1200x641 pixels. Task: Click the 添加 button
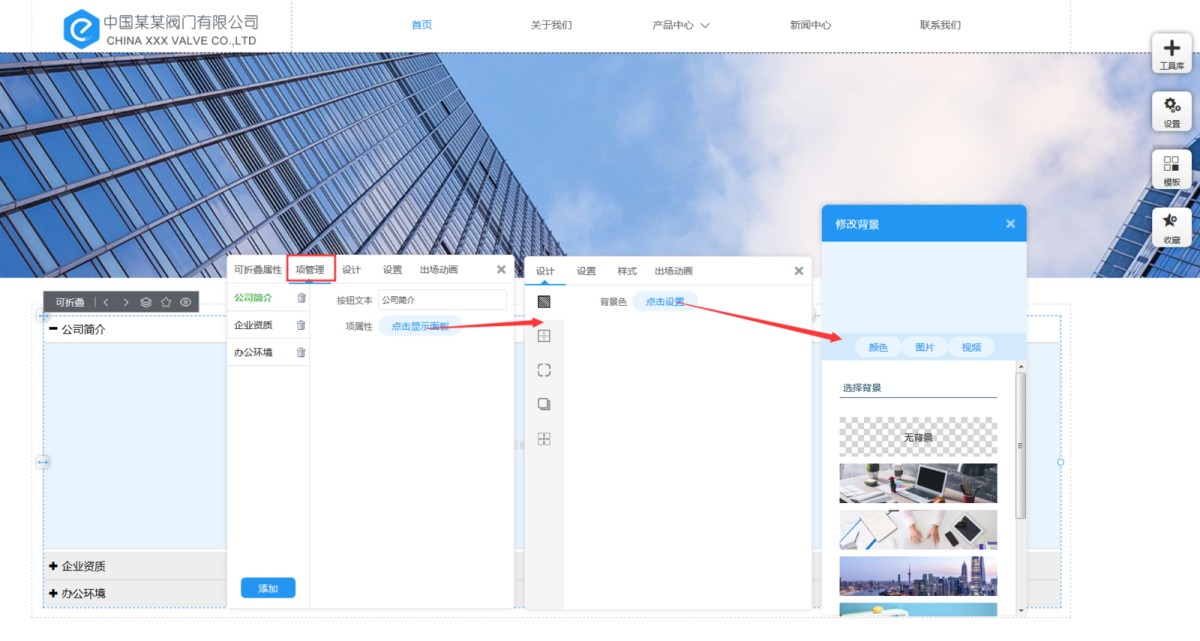[x=268, y=588]
